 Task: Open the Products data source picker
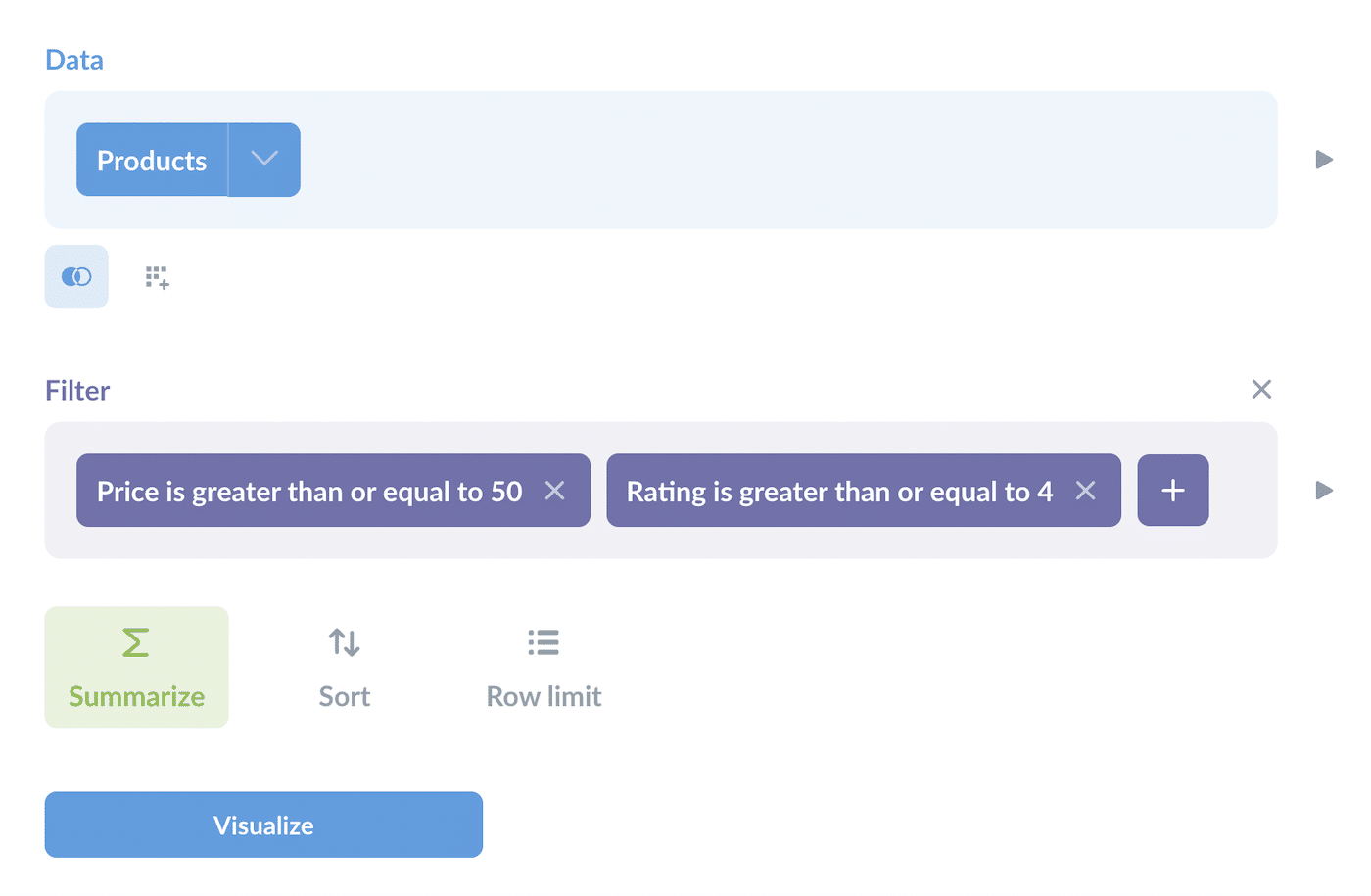click(152, 159)
